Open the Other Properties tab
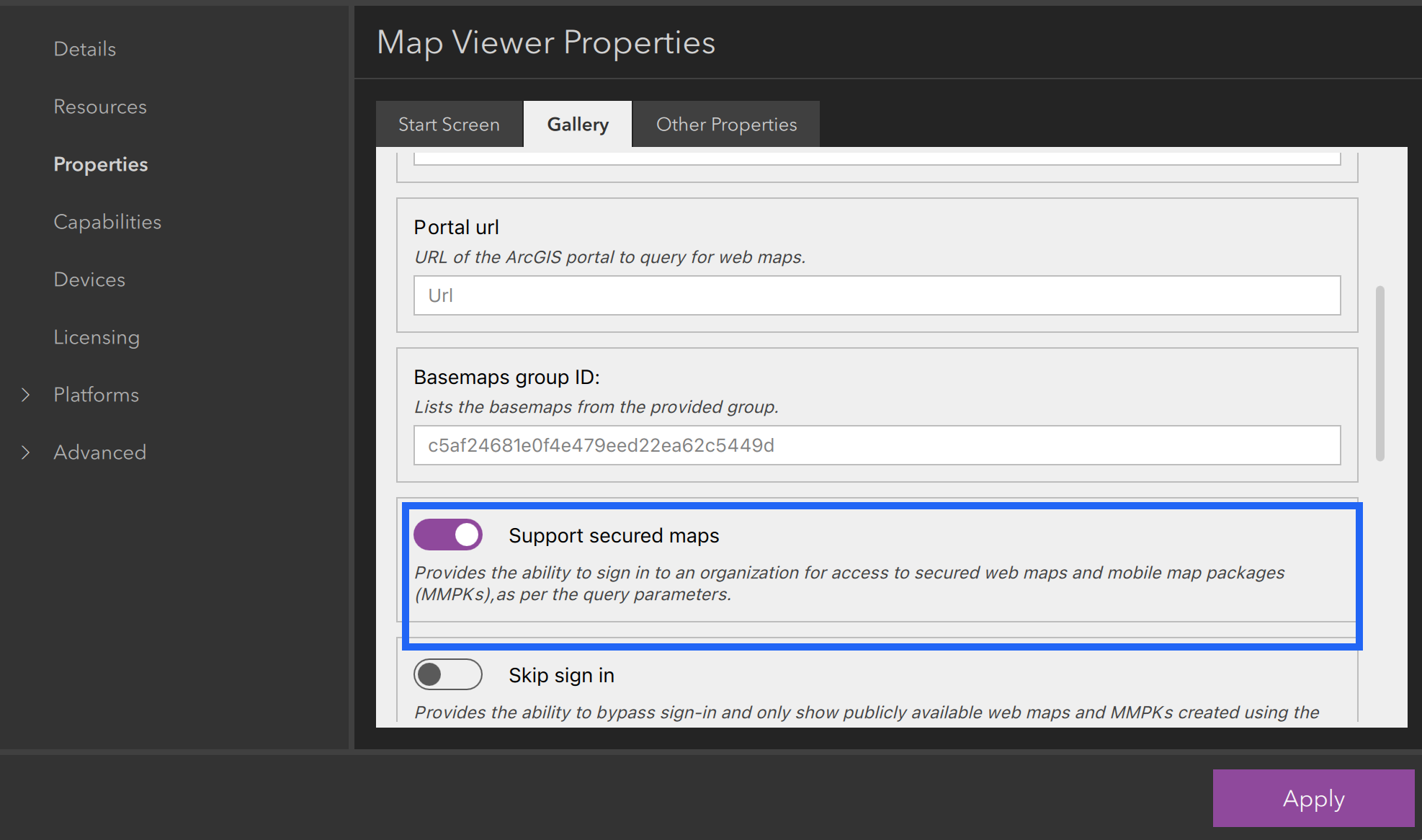The height and width of the screenshot is (840, 1422). 726,124
